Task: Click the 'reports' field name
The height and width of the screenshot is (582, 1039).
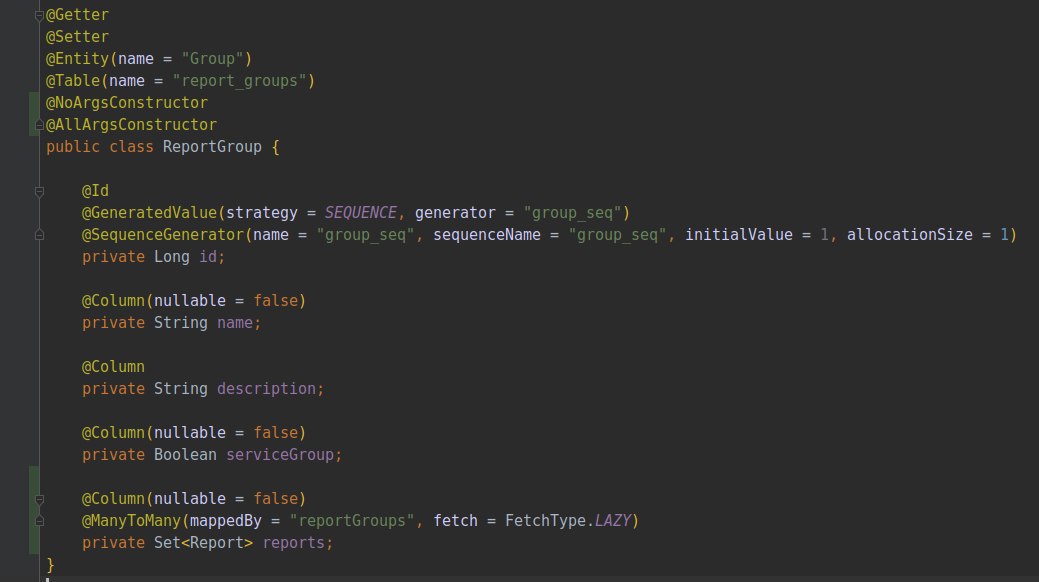Action: 294,542
